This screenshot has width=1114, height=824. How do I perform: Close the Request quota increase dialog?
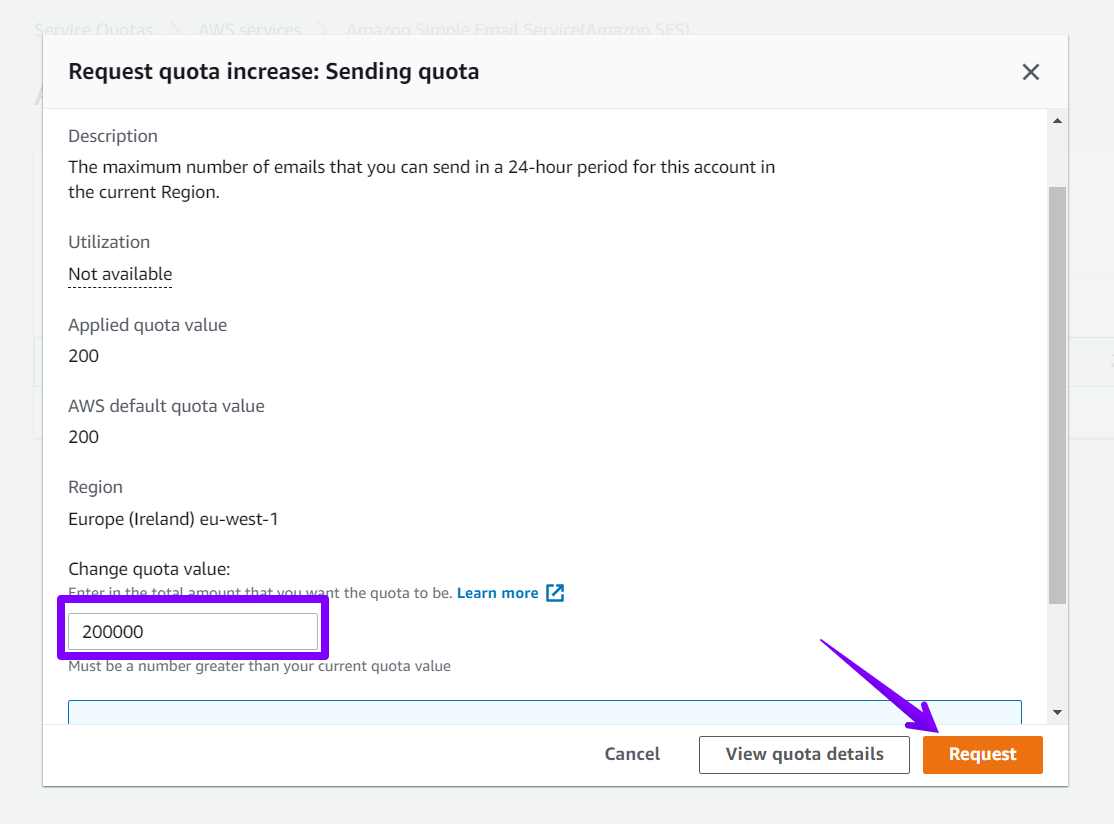click(x=1030, y=72)
